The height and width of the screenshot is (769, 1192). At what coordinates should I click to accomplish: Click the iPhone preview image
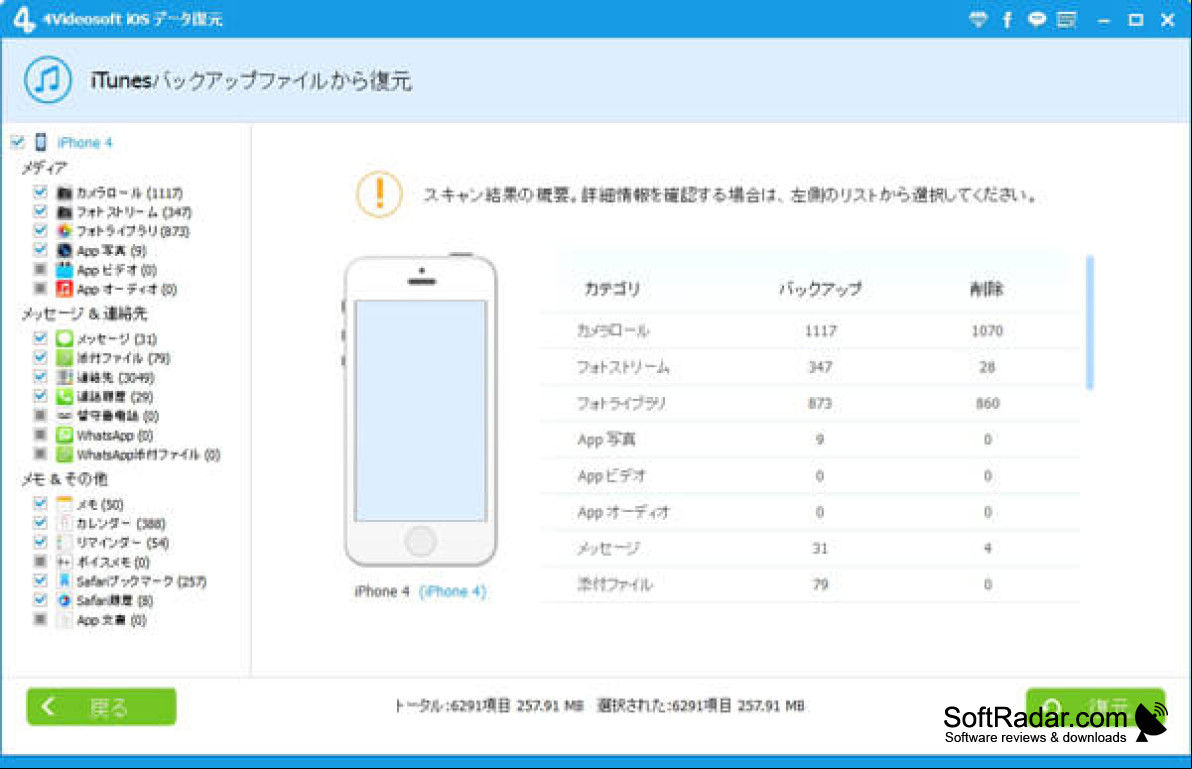coord(420,411)
